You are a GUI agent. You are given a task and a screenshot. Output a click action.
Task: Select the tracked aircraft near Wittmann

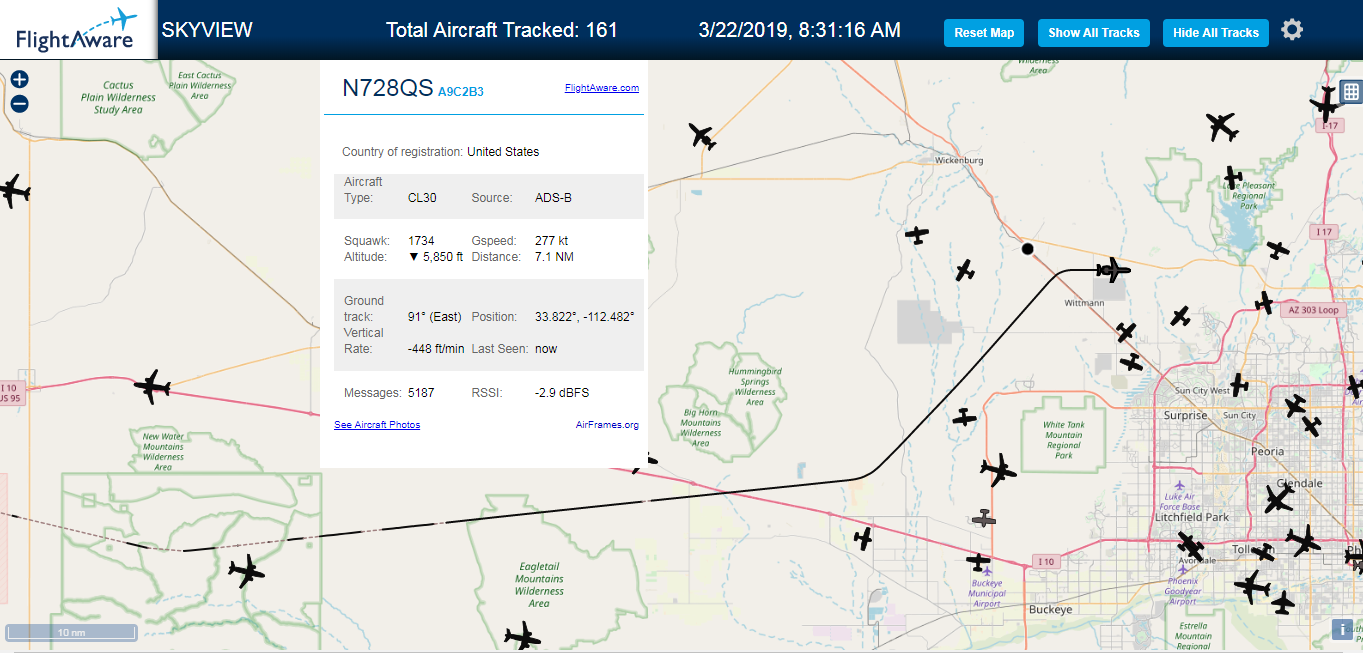[x=1113, y=269]
